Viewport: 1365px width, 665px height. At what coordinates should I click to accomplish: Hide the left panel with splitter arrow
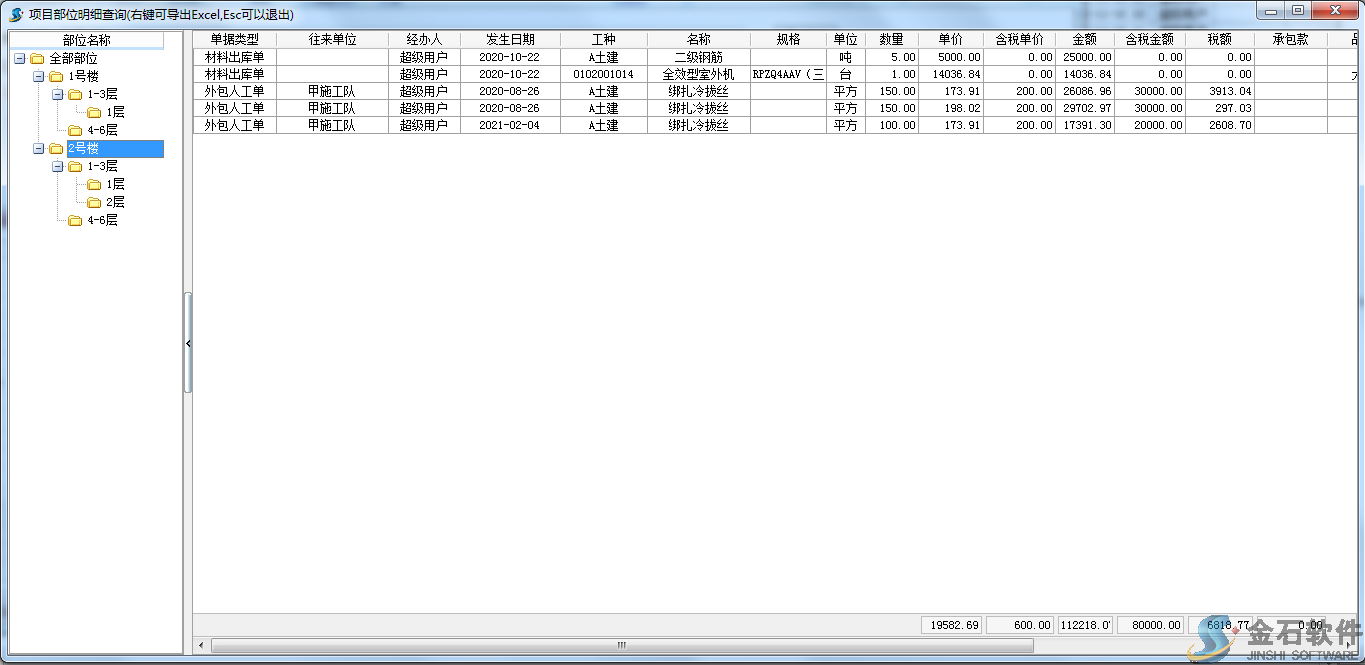pos(188,343)
